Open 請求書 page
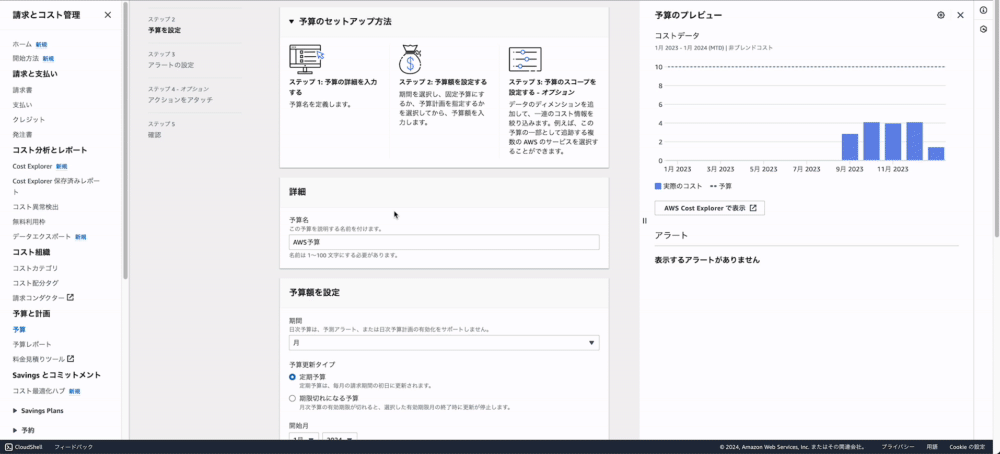1000x454 pixels. click(22, 90)
